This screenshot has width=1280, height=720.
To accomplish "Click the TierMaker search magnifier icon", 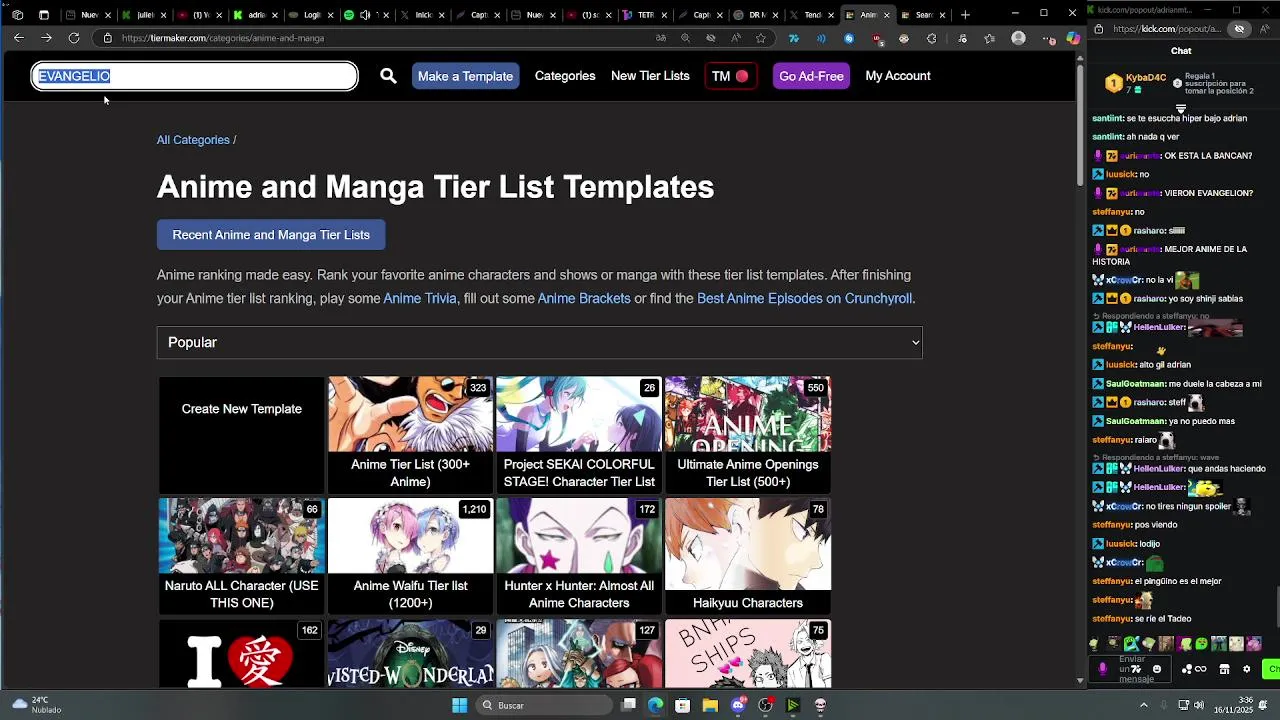I will tap(388, 76).
